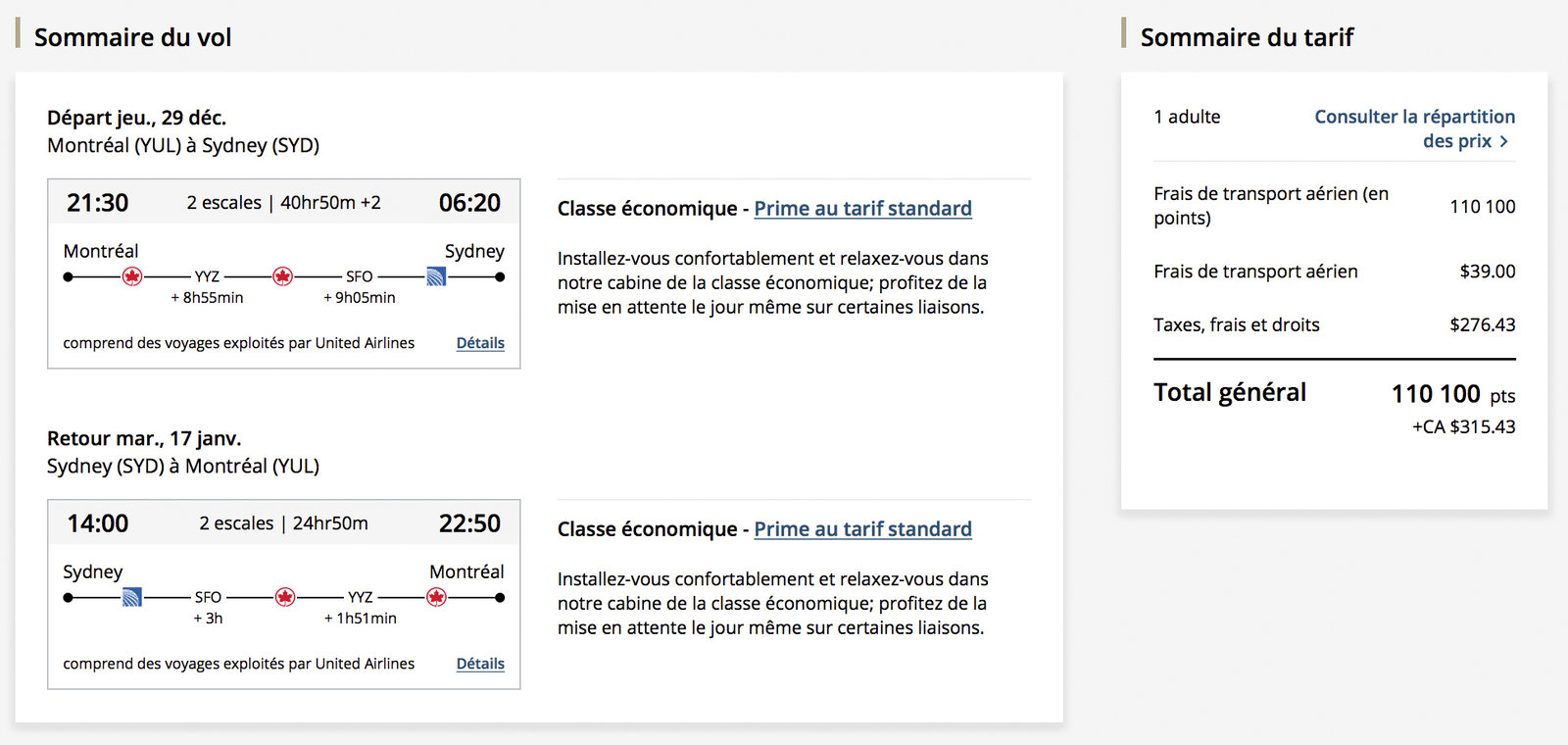Open "Détails" for the departure flight
The height and width of the screenshot is (745, 1568).
[479, 342]
